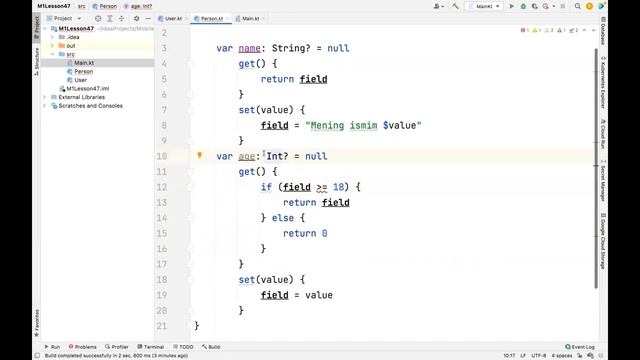The image size is (640, 360).
Task: Open the MainKt run configuration dropdown
Action: coord(484,6)
